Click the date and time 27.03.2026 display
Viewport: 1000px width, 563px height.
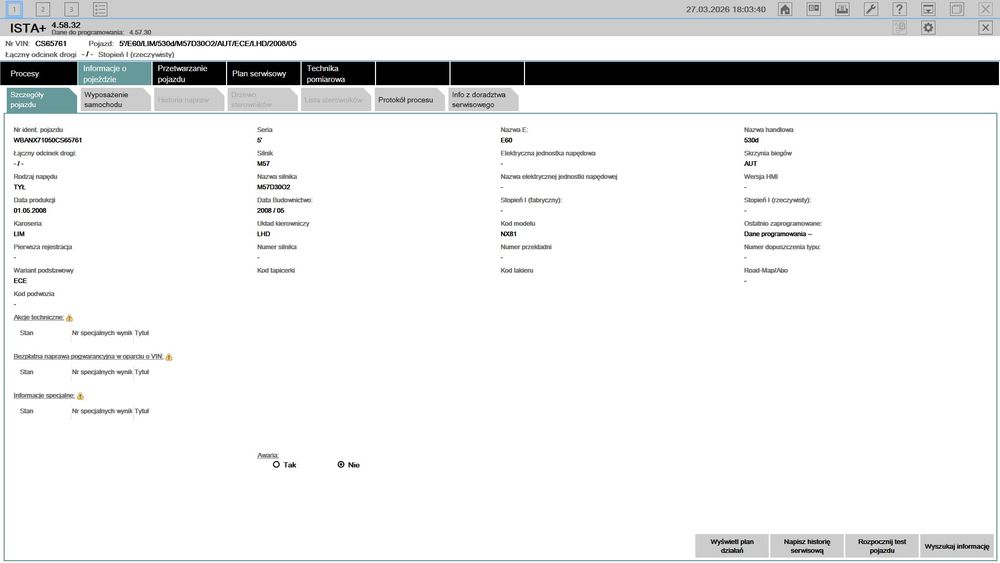[726, 10]
